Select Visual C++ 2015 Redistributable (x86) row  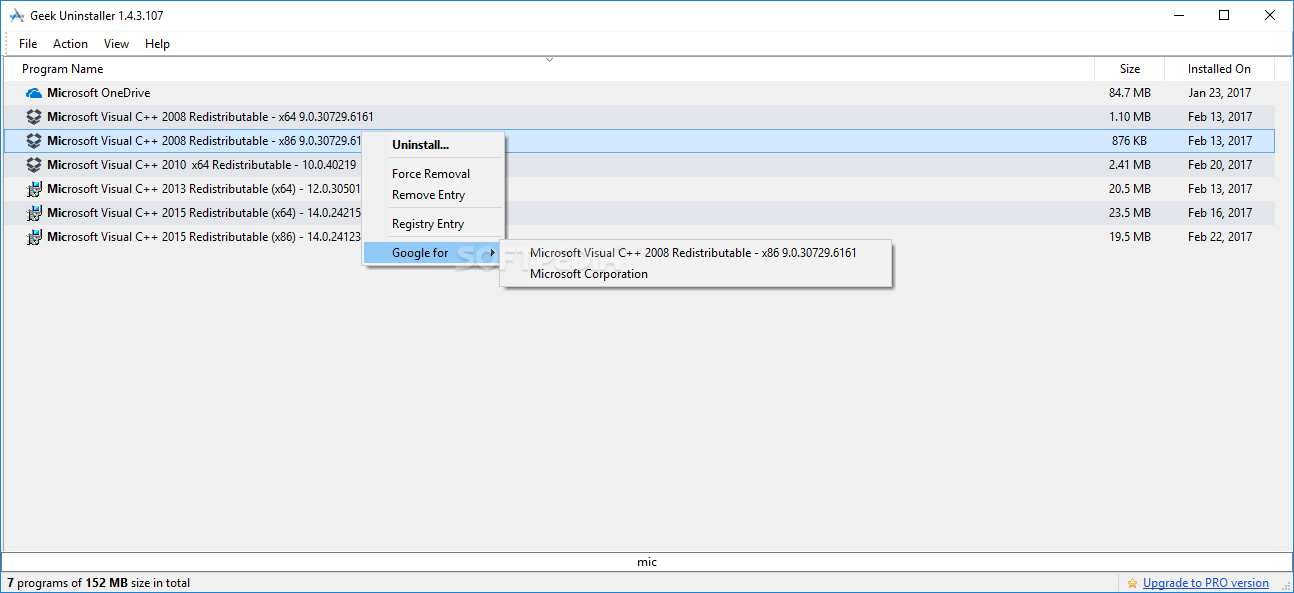pos(638,237)
